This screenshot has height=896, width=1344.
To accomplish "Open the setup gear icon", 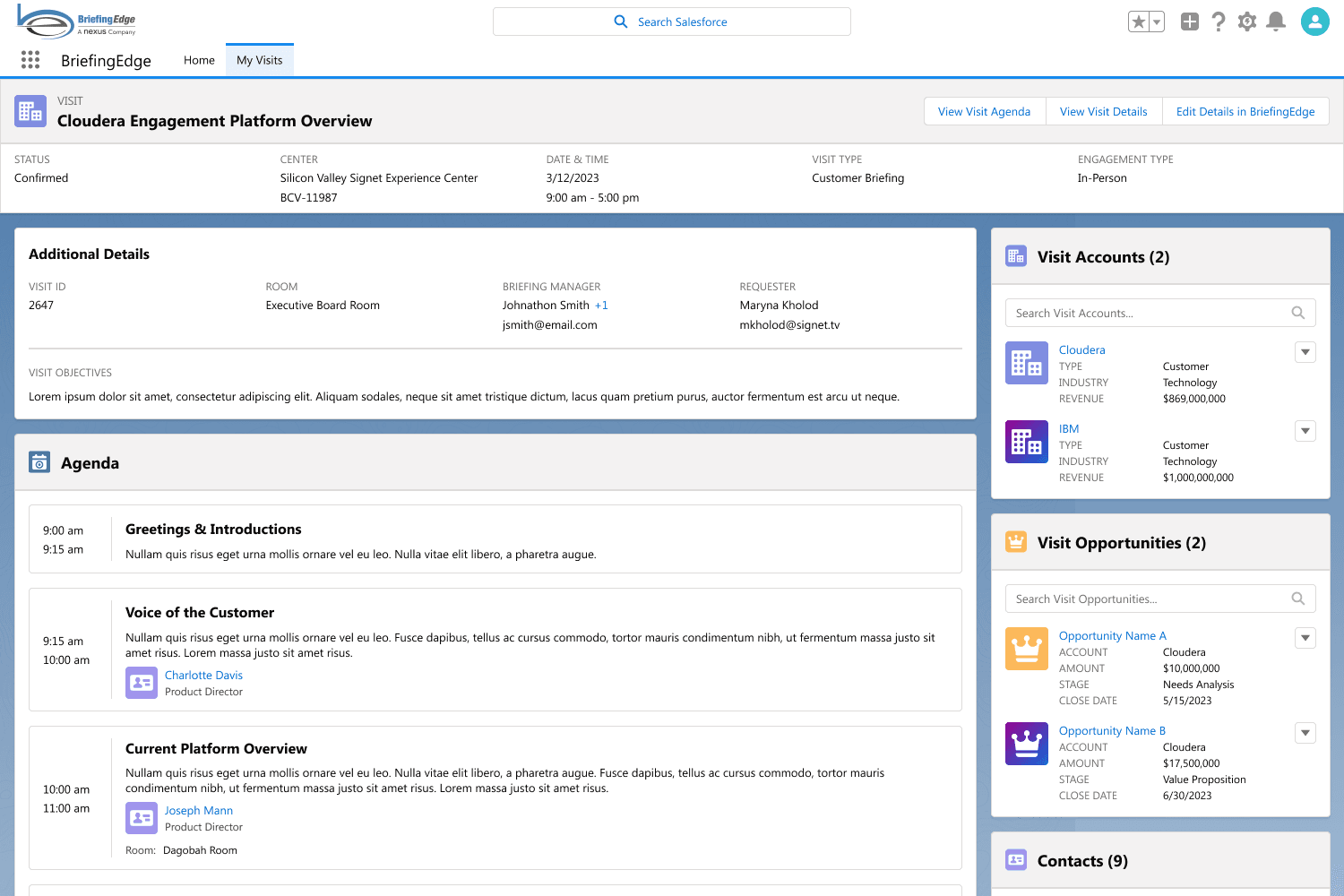I will pos(1247,22).
